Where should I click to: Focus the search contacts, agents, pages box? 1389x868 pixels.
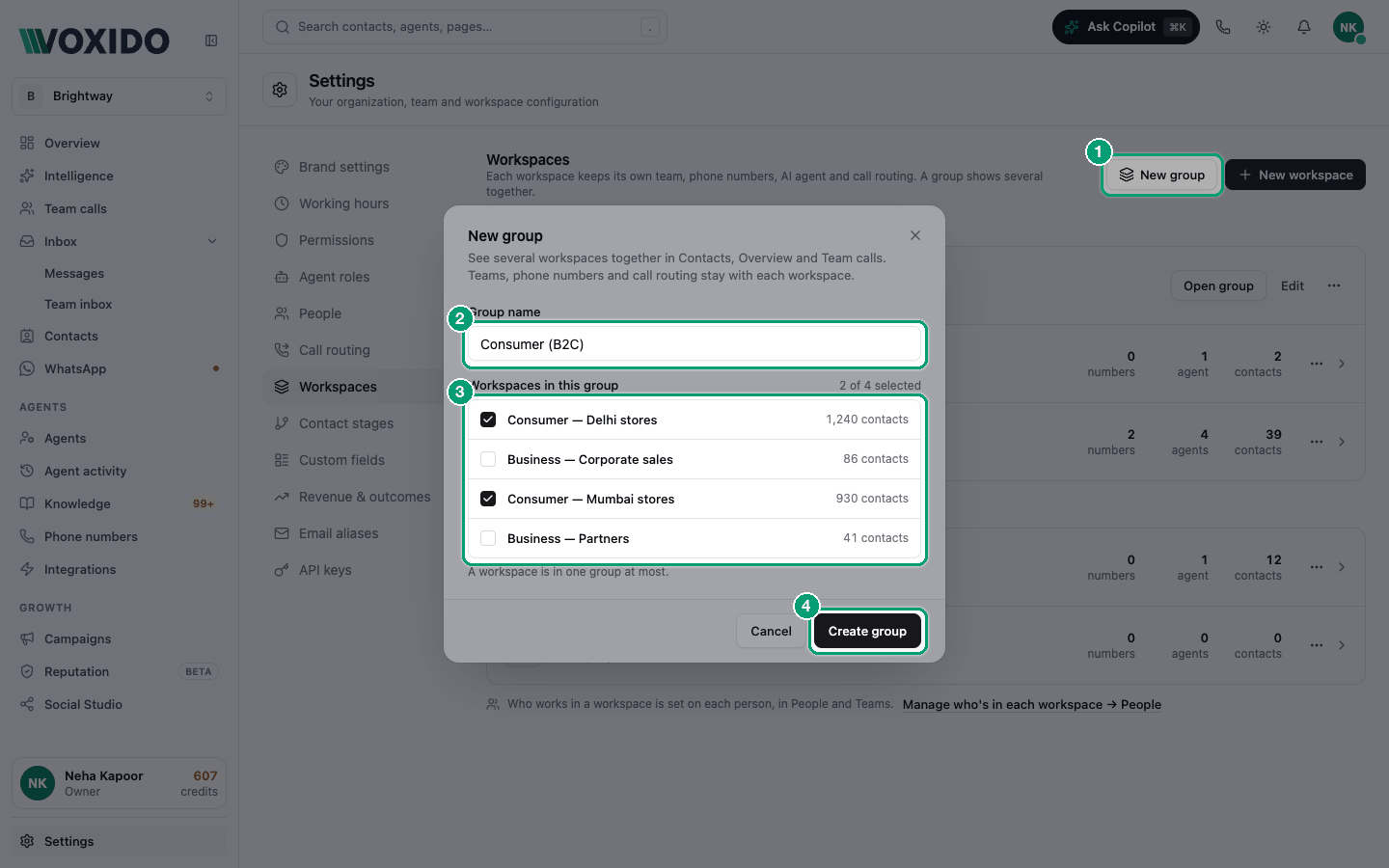click(x=465, y=27)
